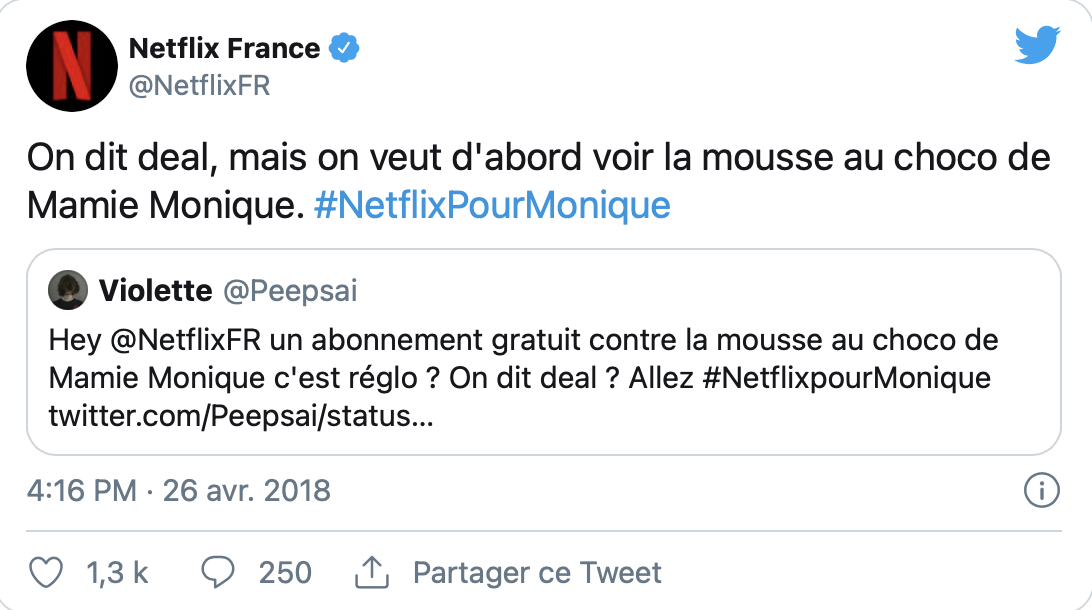The height and width of the screenshot is (610, 1092).
Task: Click Violette's small profile avatar
Action: click(68, 291)
